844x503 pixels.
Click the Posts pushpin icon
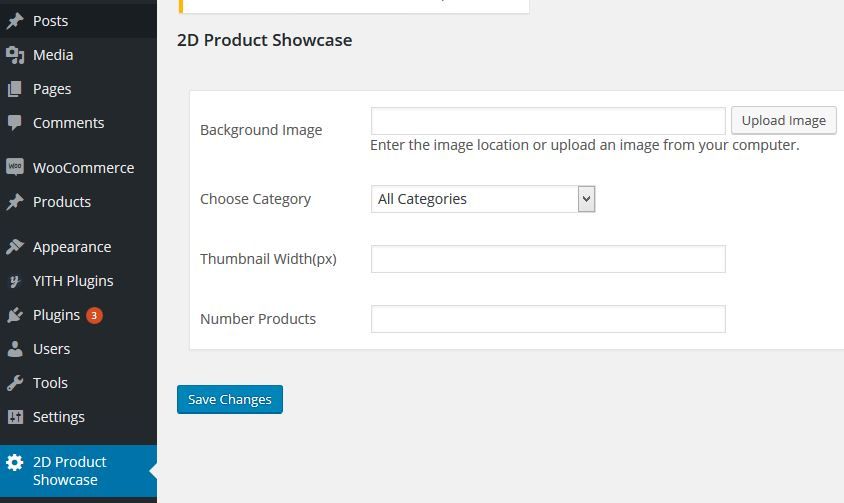pyautogui.click(x=15, y=20)
